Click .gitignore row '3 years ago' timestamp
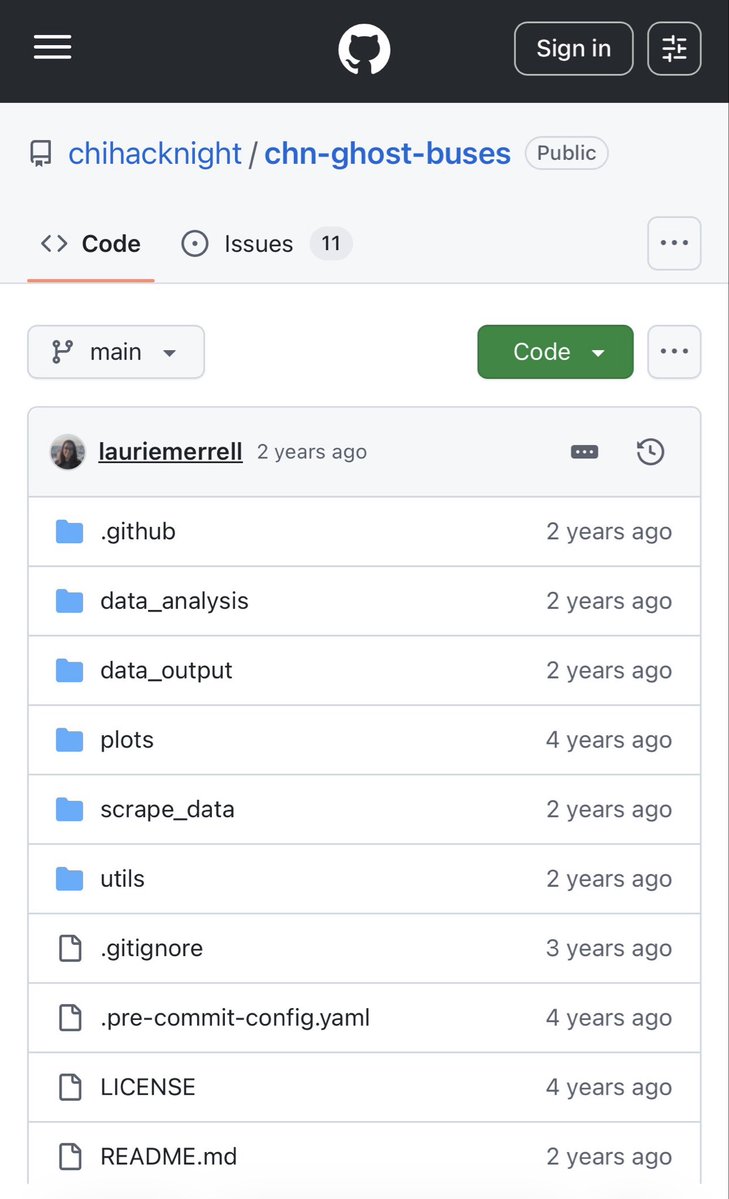Screen dimensions: 729x1199 609,948
